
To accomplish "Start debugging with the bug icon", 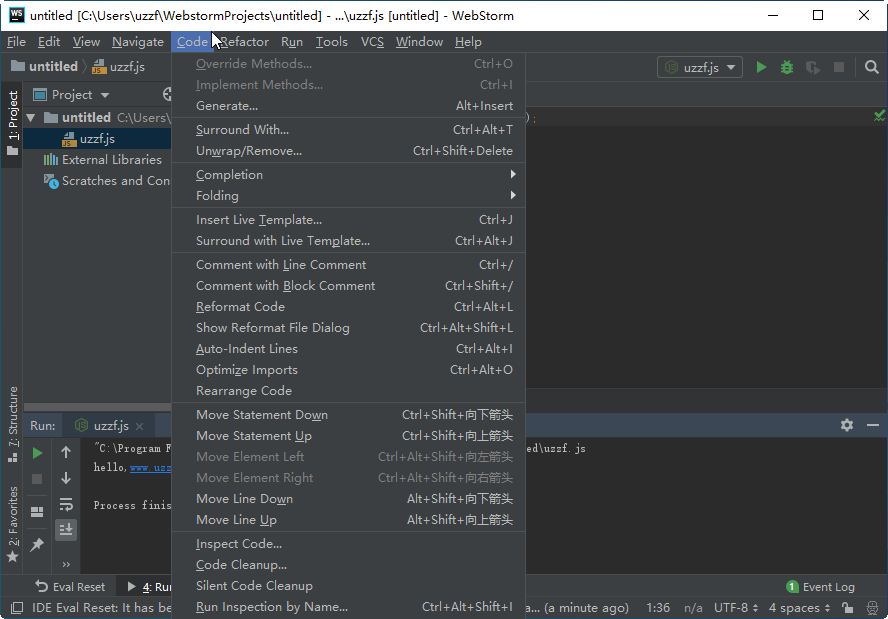I will coord(787,67).
